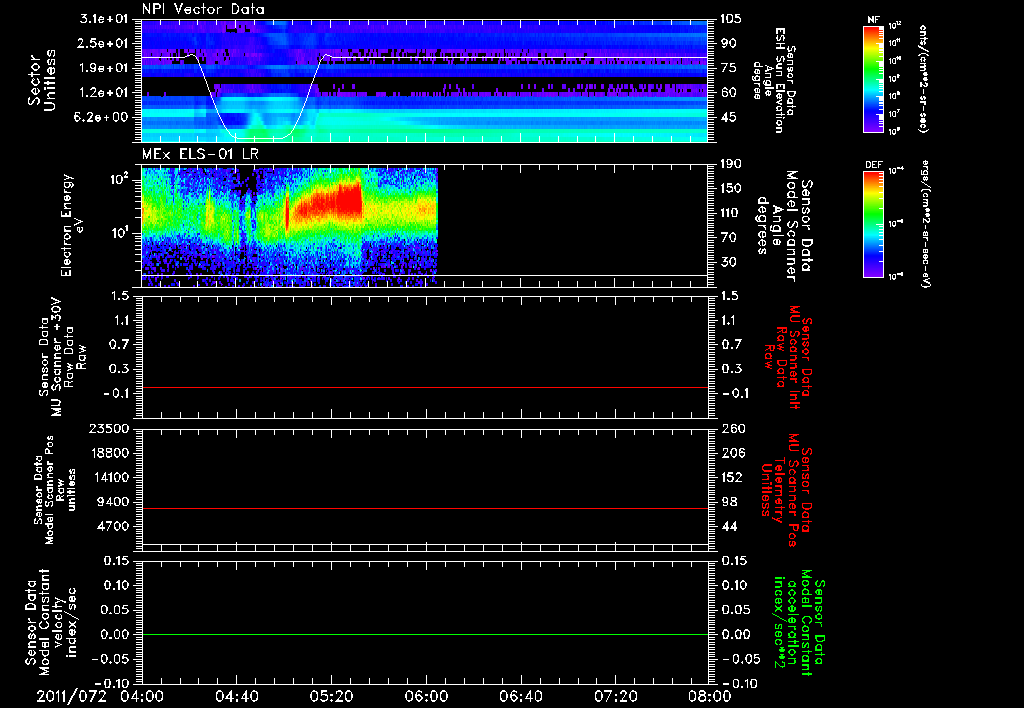Click the 98 telemetry axis tick
The width and height of the screenshot is (1024, 708).
coord(729,502)
